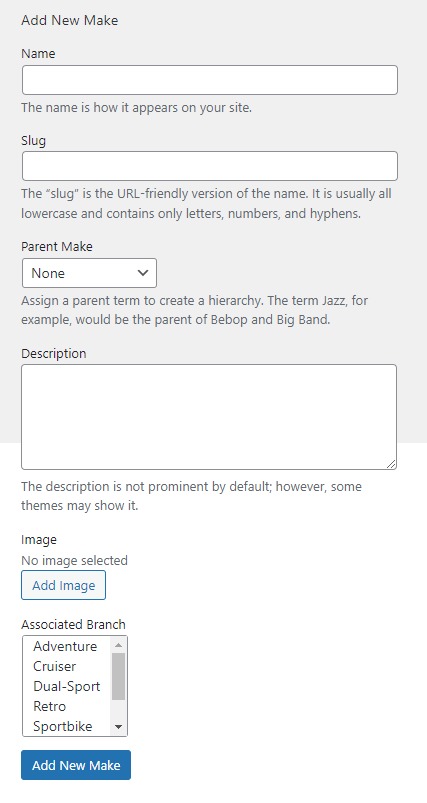Click inside the Description text area
Viewport: 427px width, 803px height.
(209, 417)
